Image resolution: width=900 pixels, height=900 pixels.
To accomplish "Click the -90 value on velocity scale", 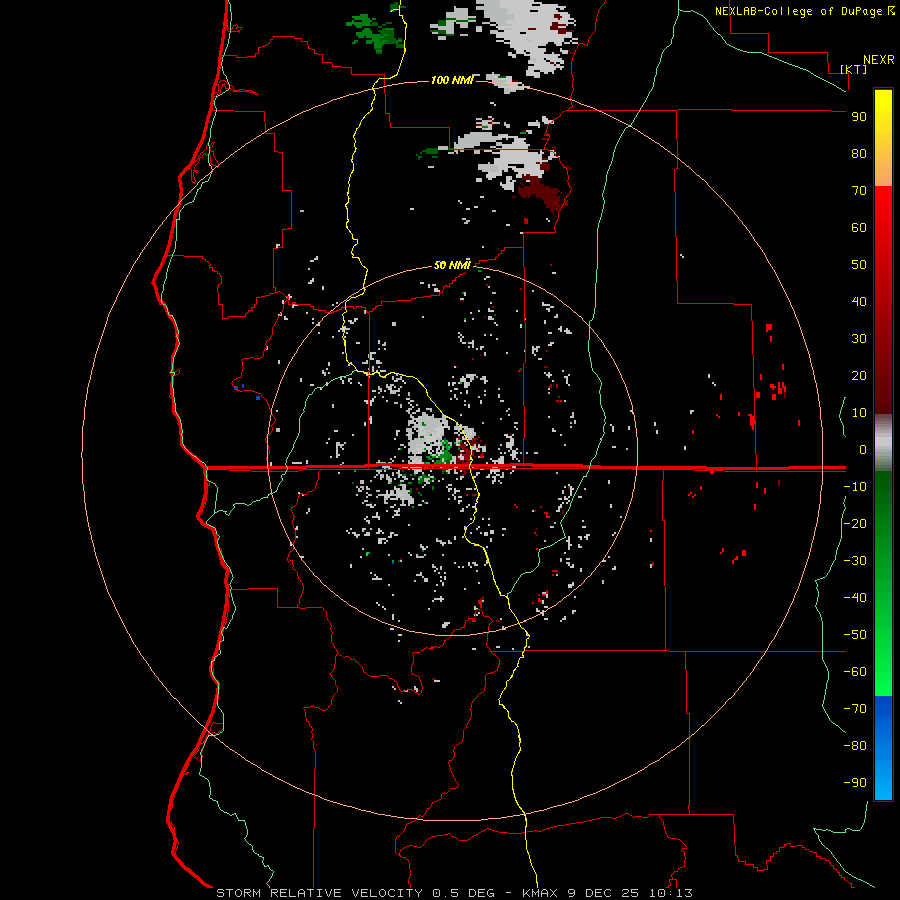I will click(x=855, y=783).
